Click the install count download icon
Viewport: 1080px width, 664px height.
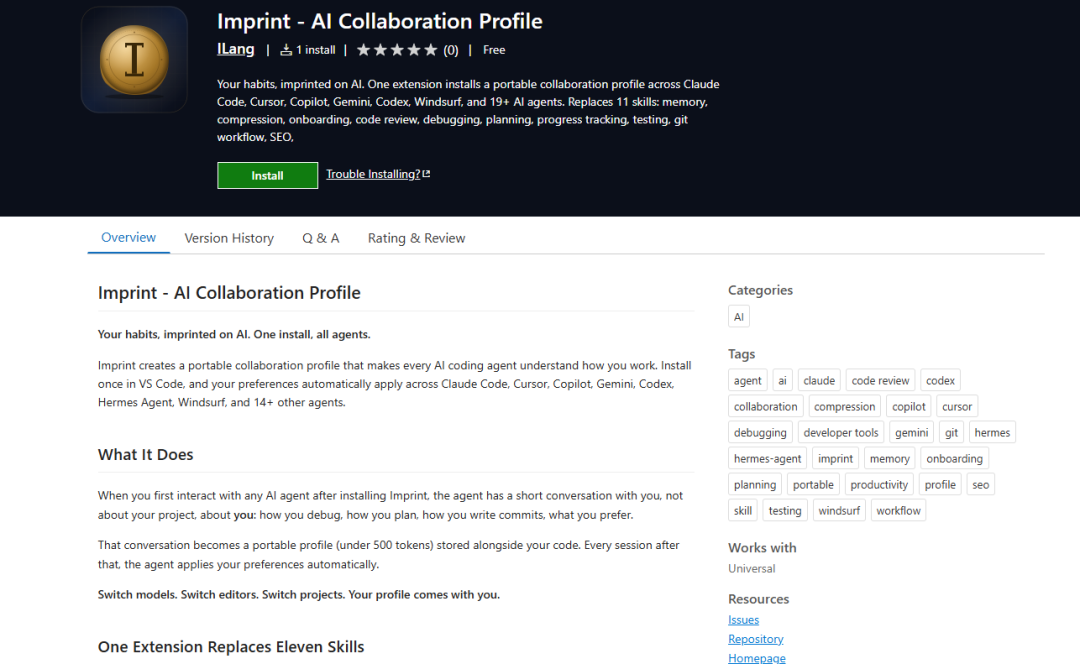click(286, 50)
